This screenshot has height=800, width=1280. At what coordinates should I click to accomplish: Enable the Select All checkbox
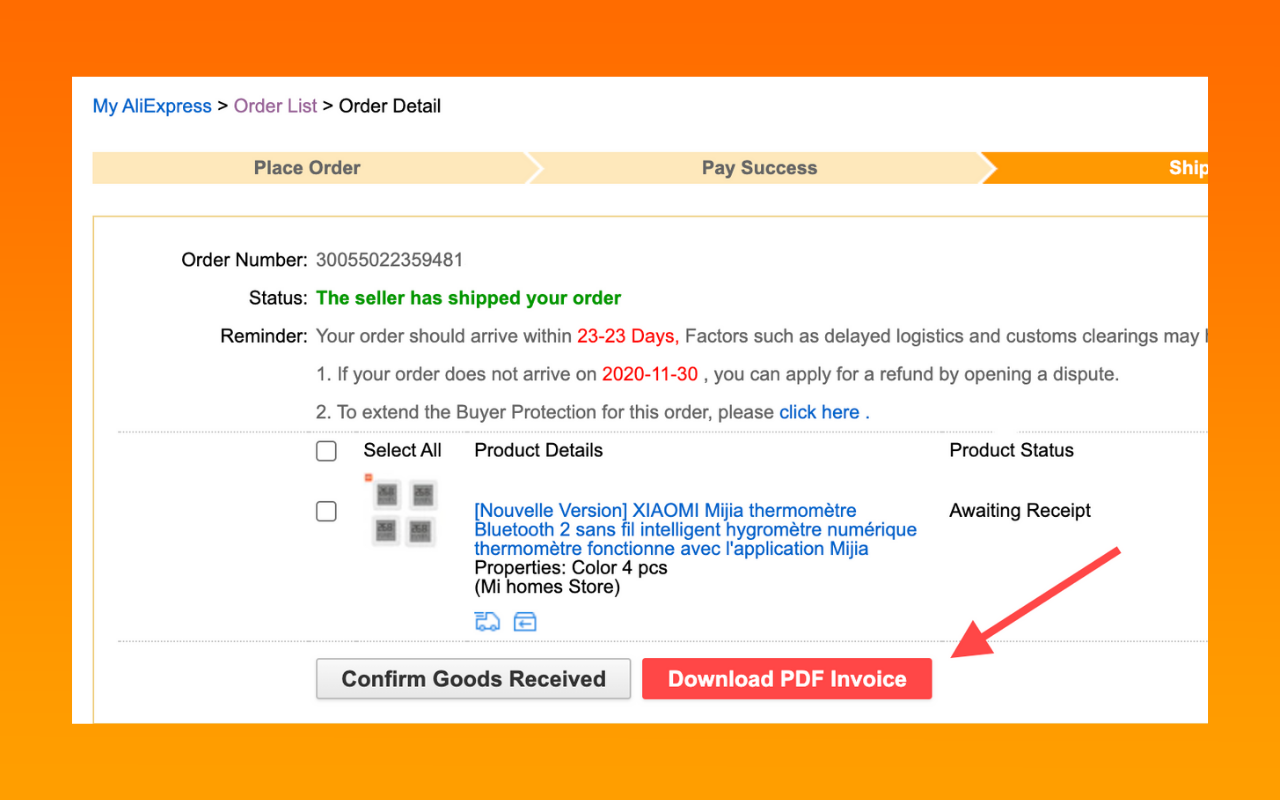click(x=326, y=451)
